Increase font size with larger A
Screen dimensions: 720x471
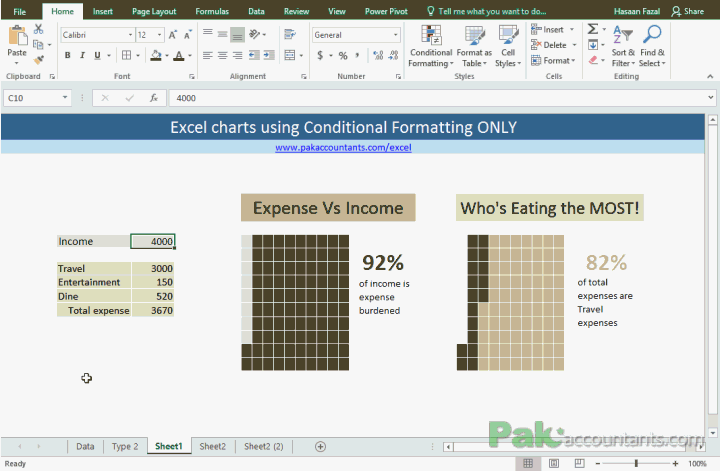click(x=173, y=35)
